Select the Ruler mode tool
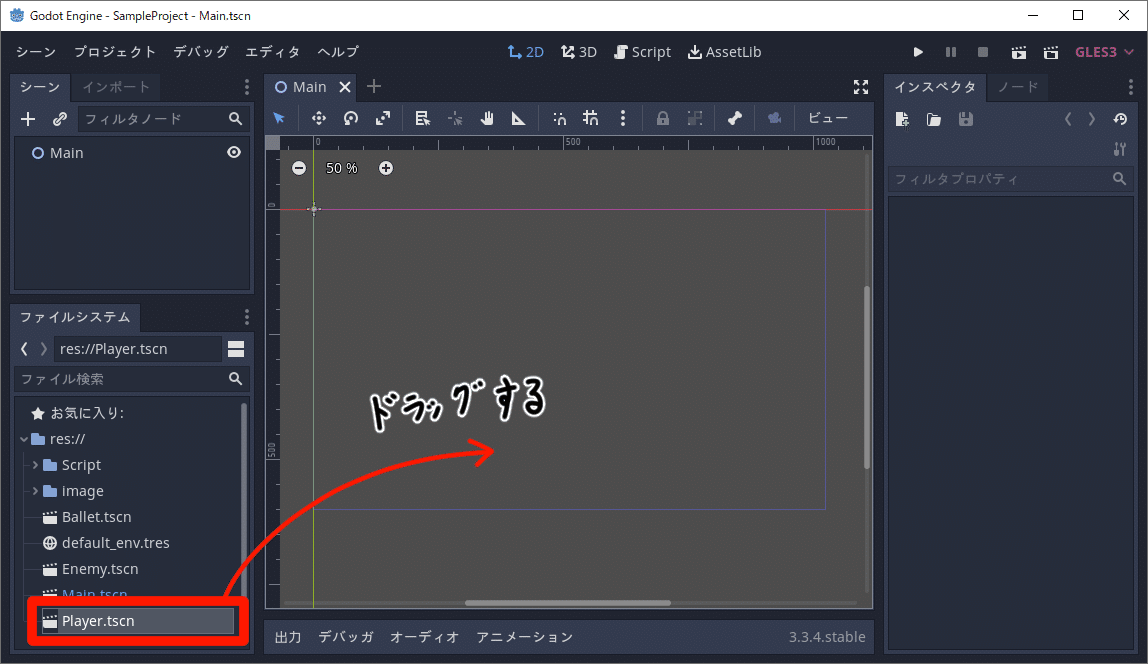The width and height of the screenshot is (1148, 664). [519, 118]
